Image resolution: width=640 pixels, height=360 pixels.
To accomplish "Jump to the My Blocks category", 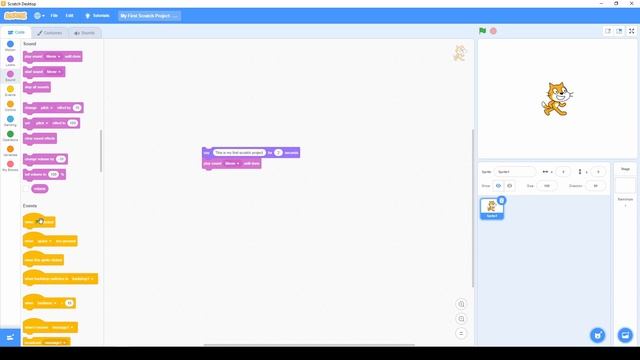I will pos(10,166).
